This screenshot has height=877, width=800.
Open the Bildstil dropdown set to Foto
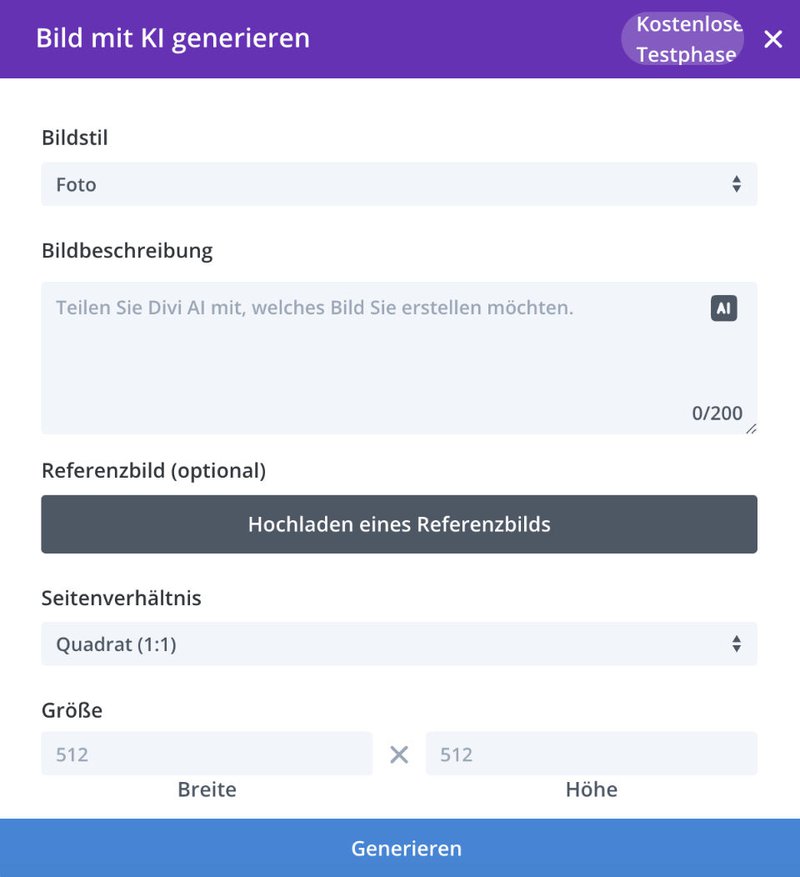(400, 184)
